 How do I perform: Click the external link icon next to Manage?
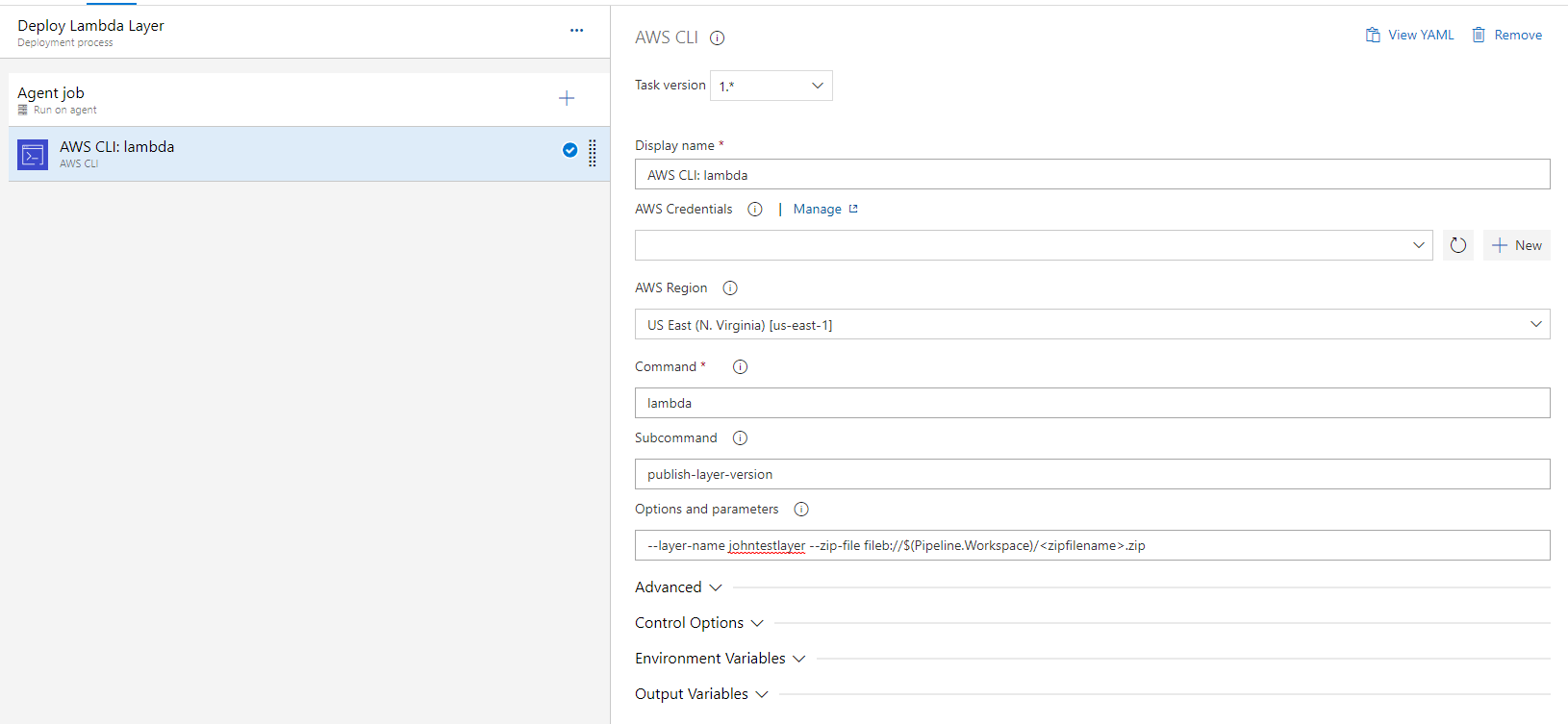click(853, 209)
